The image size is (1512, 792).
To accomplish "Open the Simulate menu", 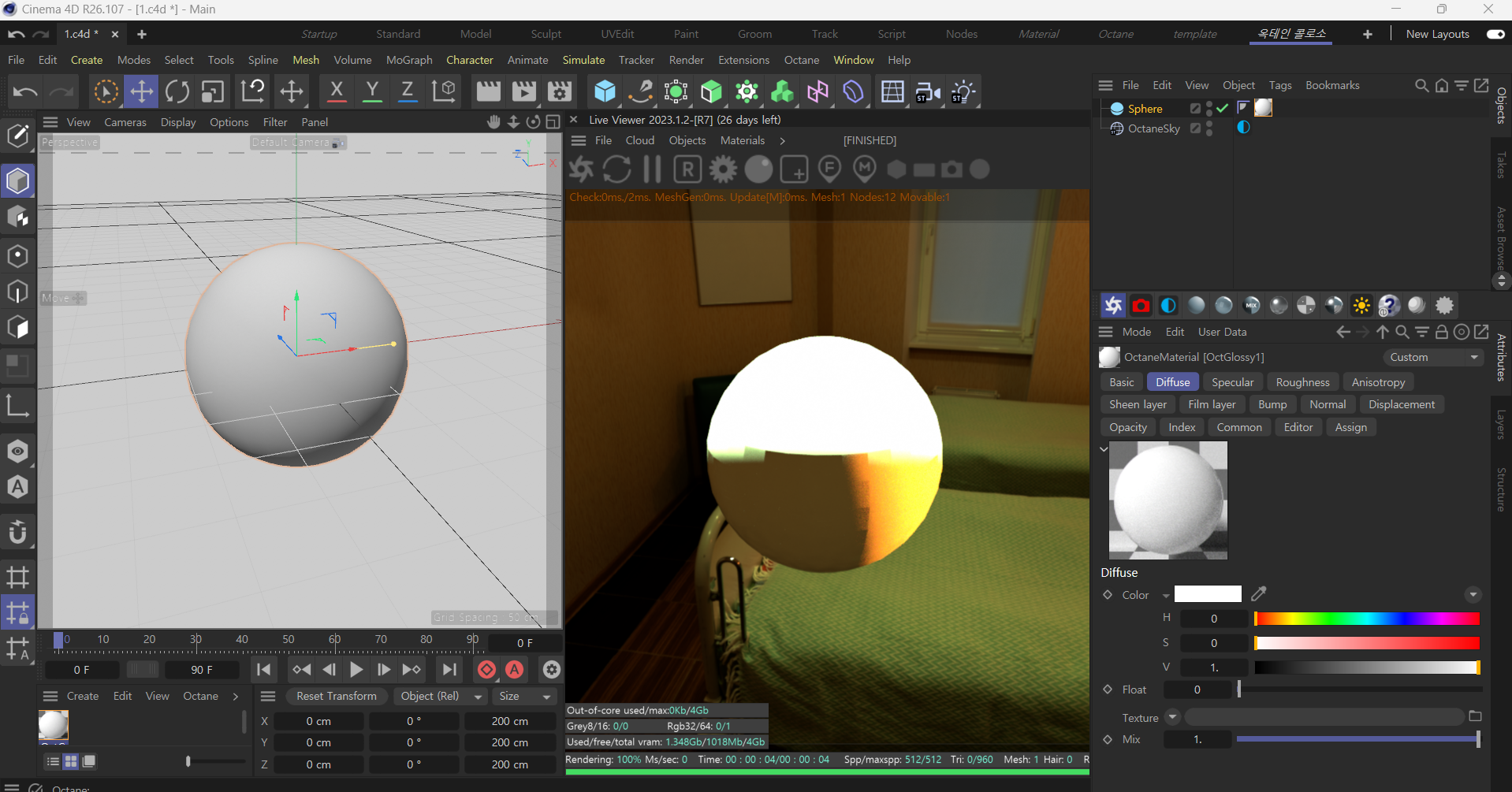I will [583, 60].
